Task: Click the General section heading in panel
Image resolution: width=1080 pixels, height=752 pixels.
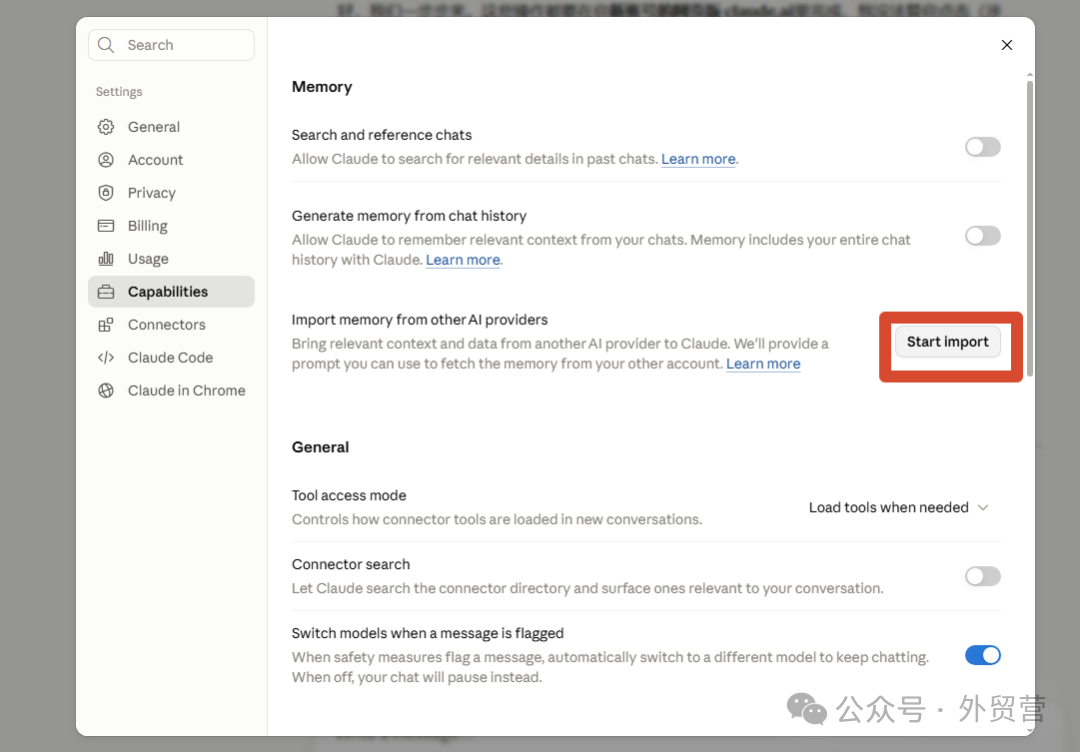Action: point(320,447)
